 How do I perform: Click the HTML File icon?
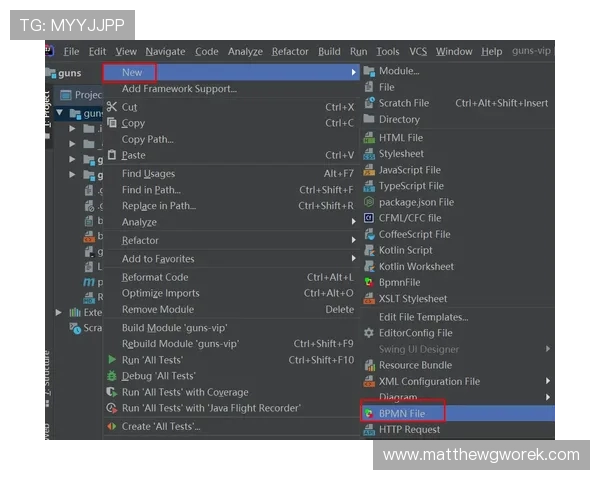(369, 138)
